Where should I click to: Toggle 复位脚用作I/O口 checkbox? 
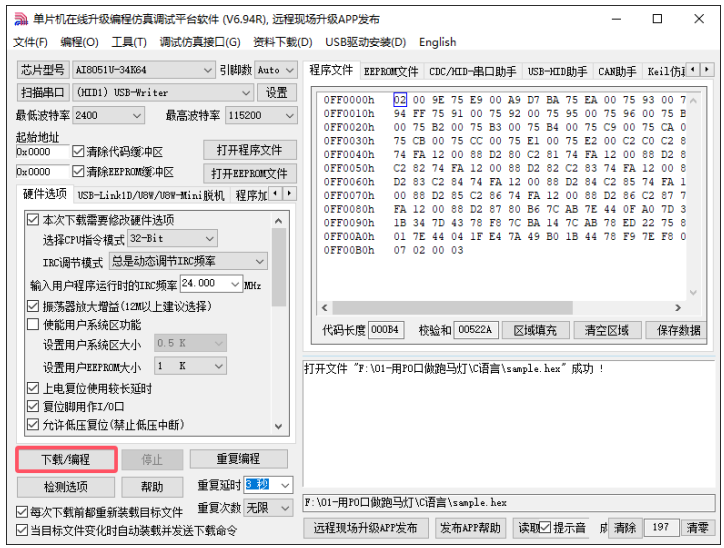(x=33, y=406)
